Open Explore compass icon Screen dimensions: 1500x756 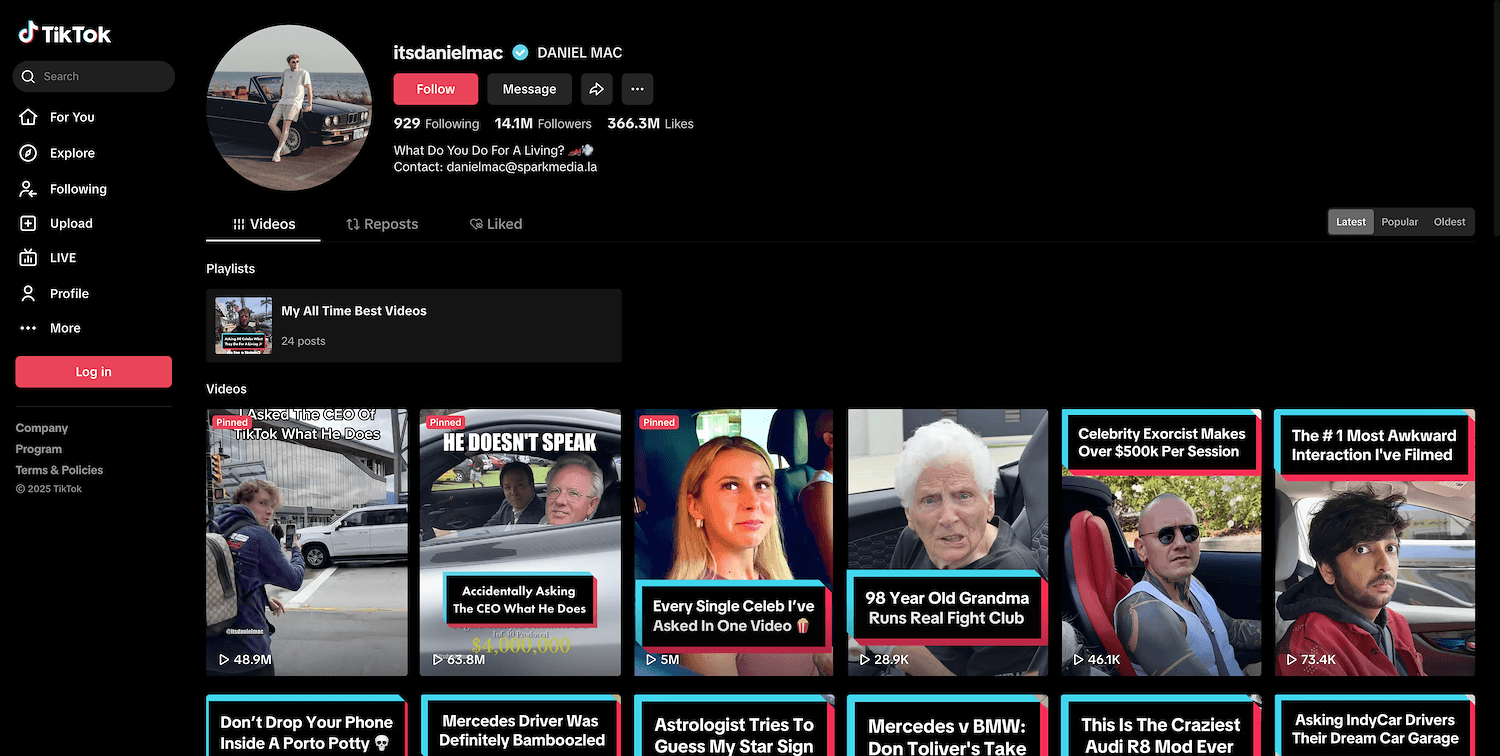pyautogui.click(x=29, y=153)
